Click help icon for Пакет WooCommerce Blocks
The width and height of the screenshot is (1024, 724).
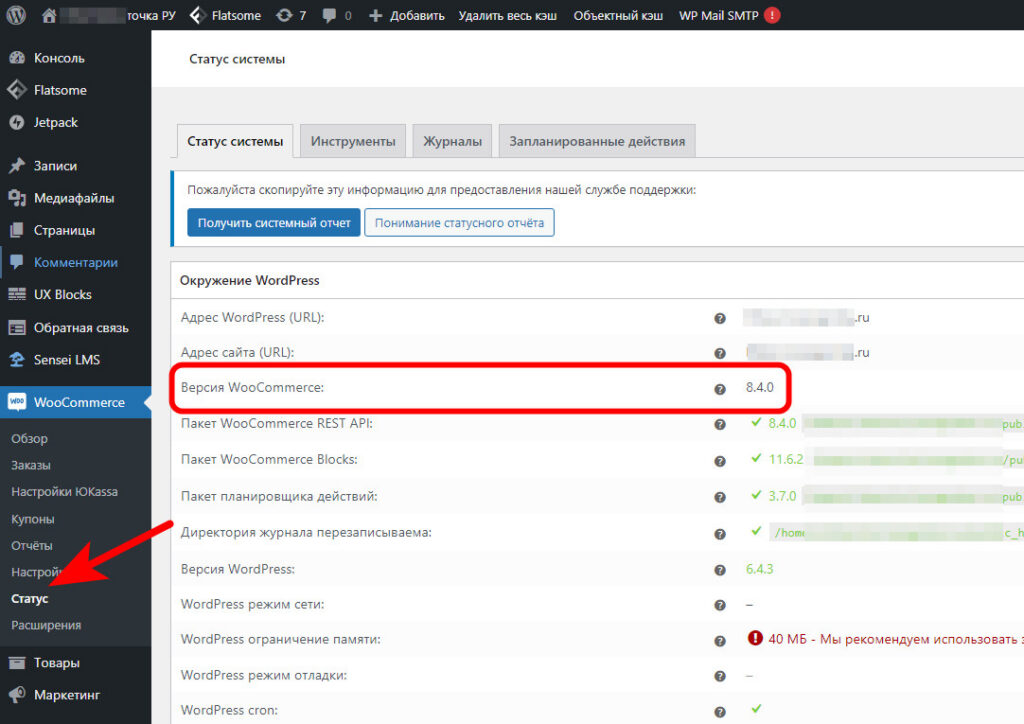[x=720, y=461]
